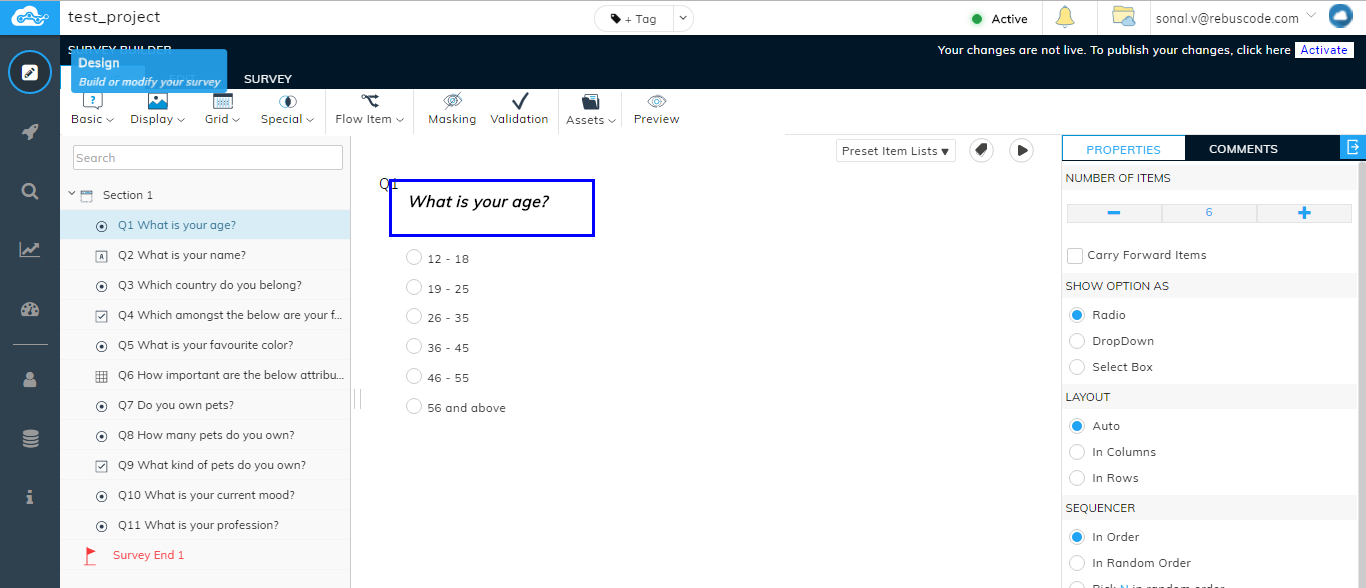Increase number of items with plus button
Screen dimensions: 1366x588
tap(1304, 213)
